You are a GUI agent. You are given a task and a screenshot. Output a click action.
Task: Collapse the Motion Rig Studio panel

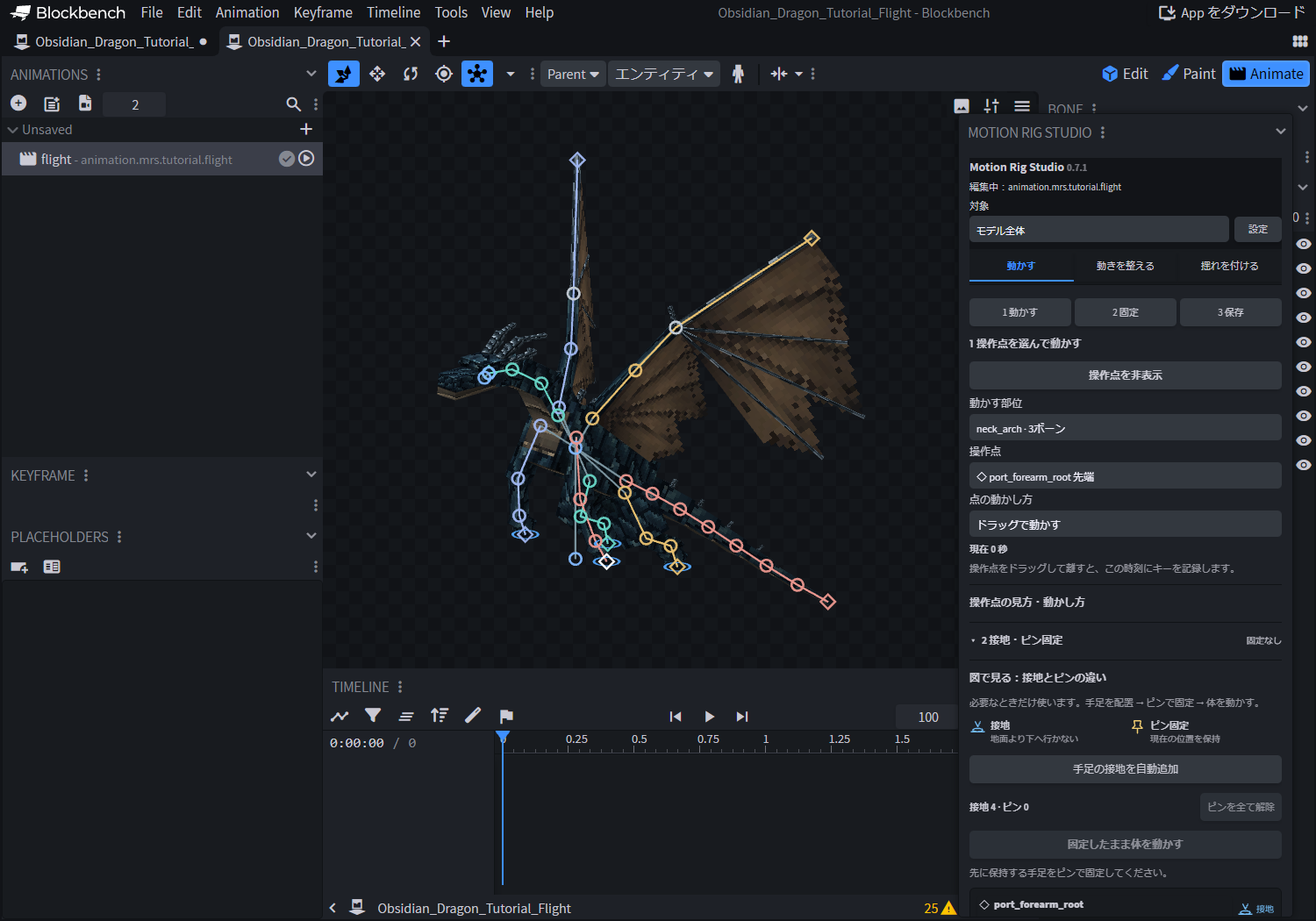coord(1281,132)
